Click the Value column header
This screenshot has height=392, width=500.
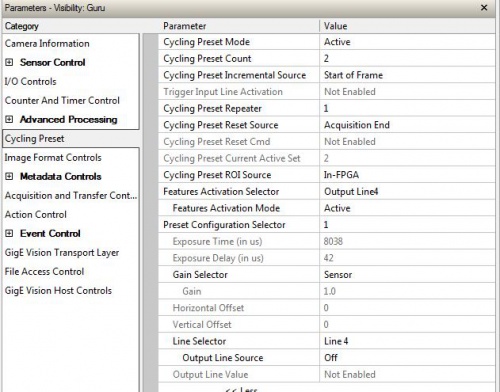pos(407,26)
